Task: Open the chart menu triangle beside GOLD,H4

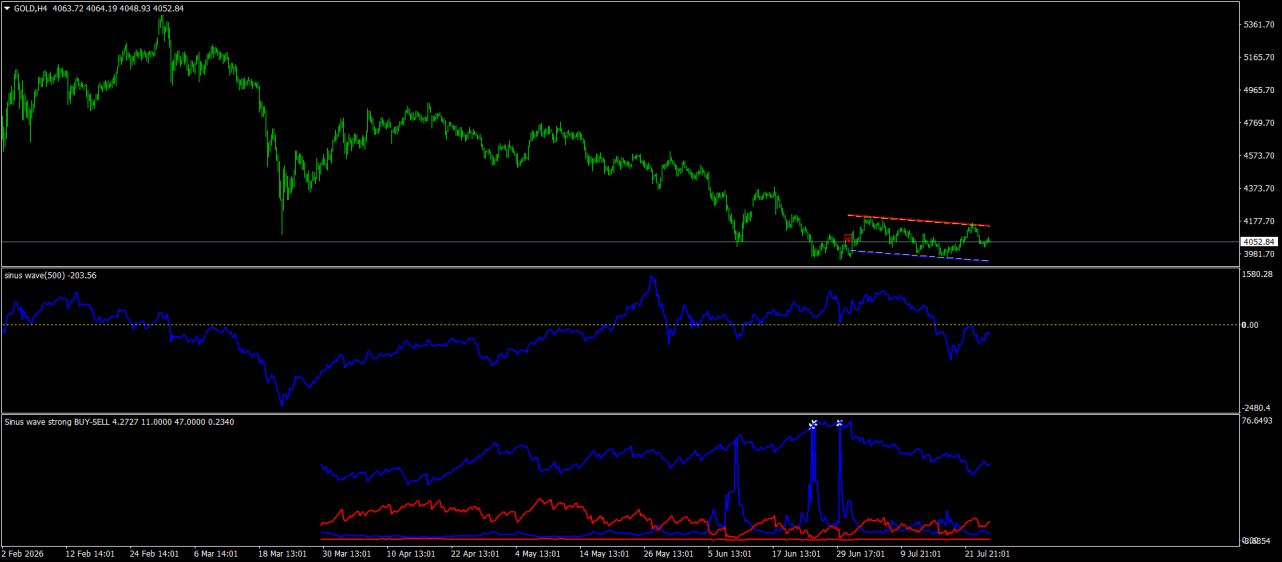Action: tap(7, 8)
